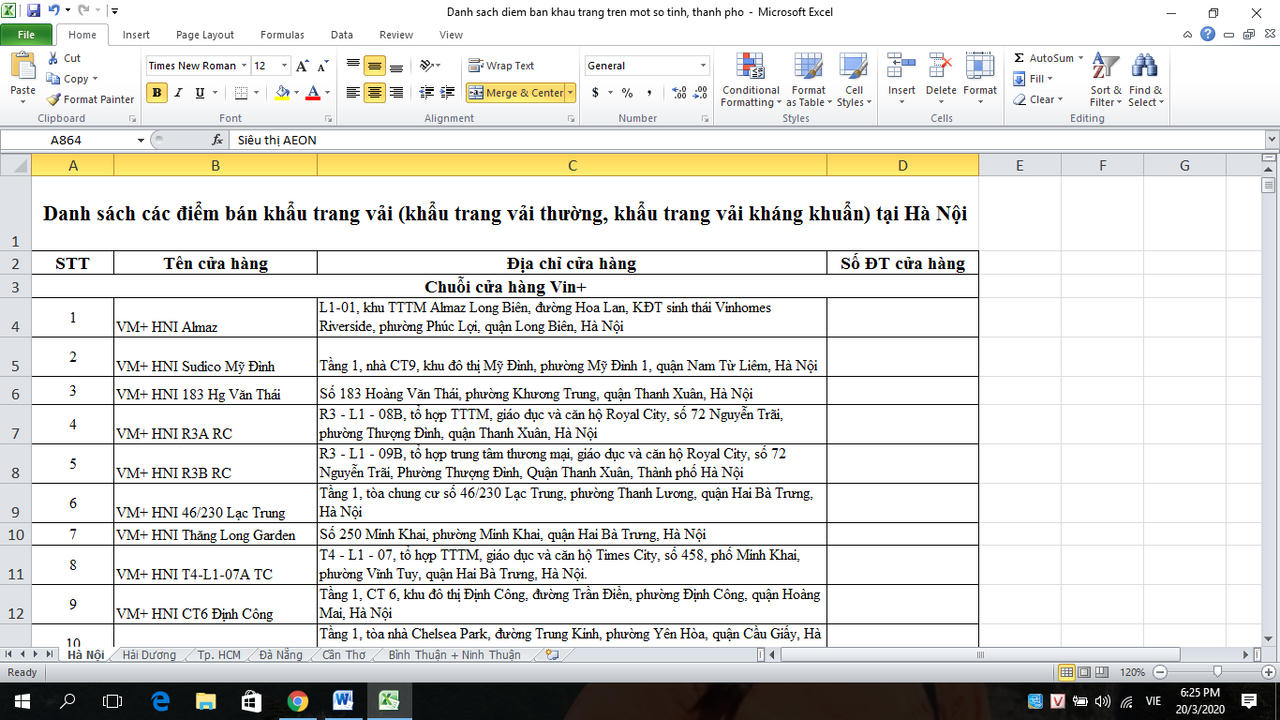Click the Orientation text angle icon
This screenshot has width=1280, height=720.
(427, 66)
